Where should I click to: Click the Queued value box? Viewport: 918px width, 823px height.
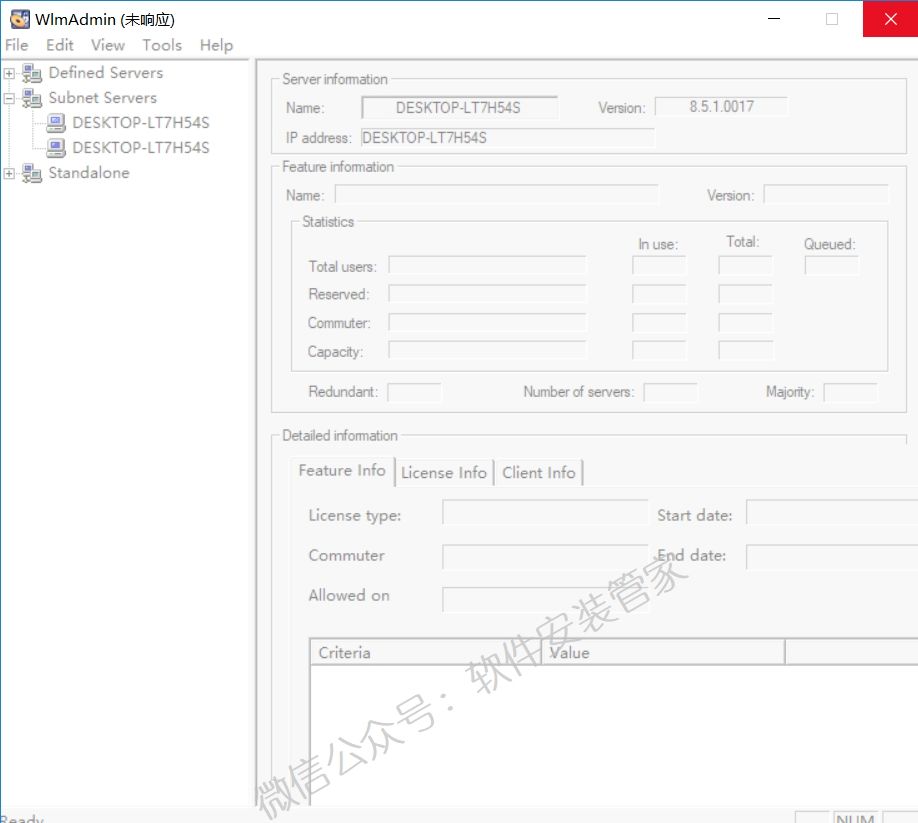tap(832, 266)
